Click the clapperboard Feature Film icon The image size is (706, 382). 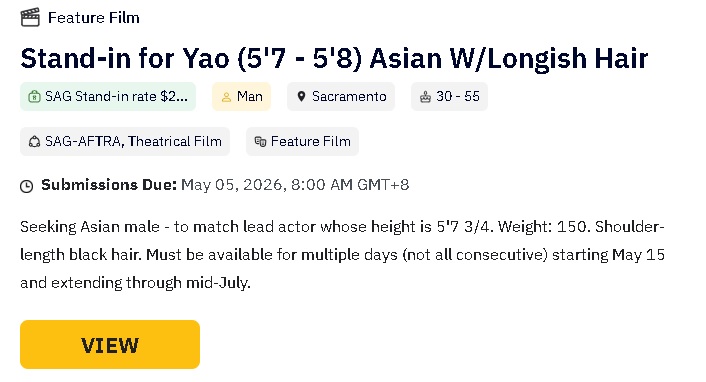tap(30, 18)
